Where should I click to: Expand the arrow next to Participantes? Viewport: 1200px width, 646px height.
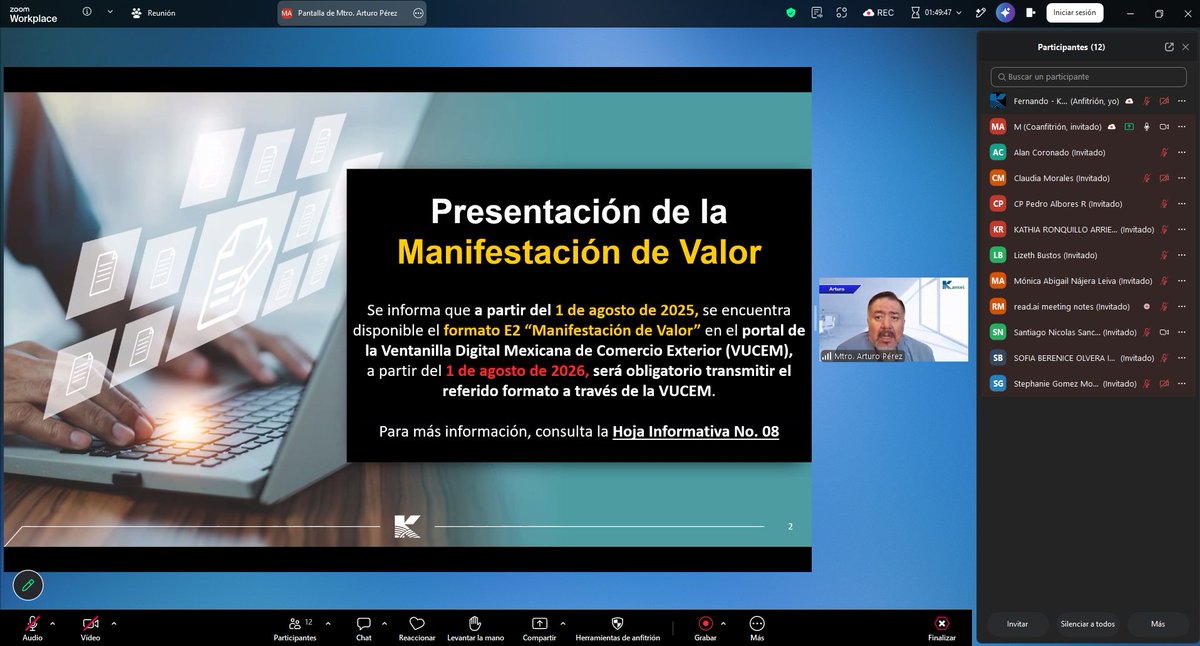pos(326,622)
